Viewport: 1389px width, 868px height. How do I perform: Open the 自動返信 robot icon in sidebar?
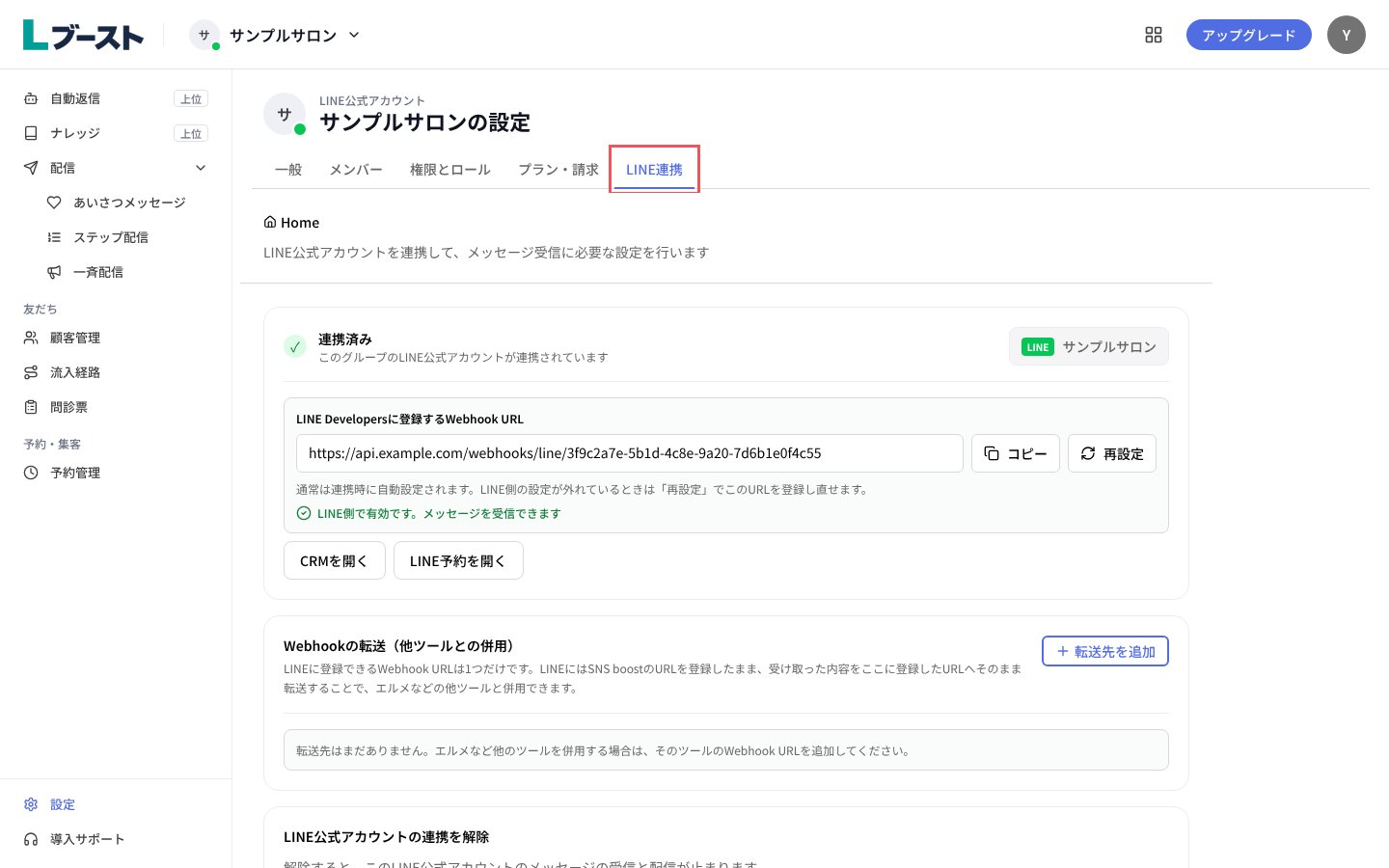coord(31,98)
